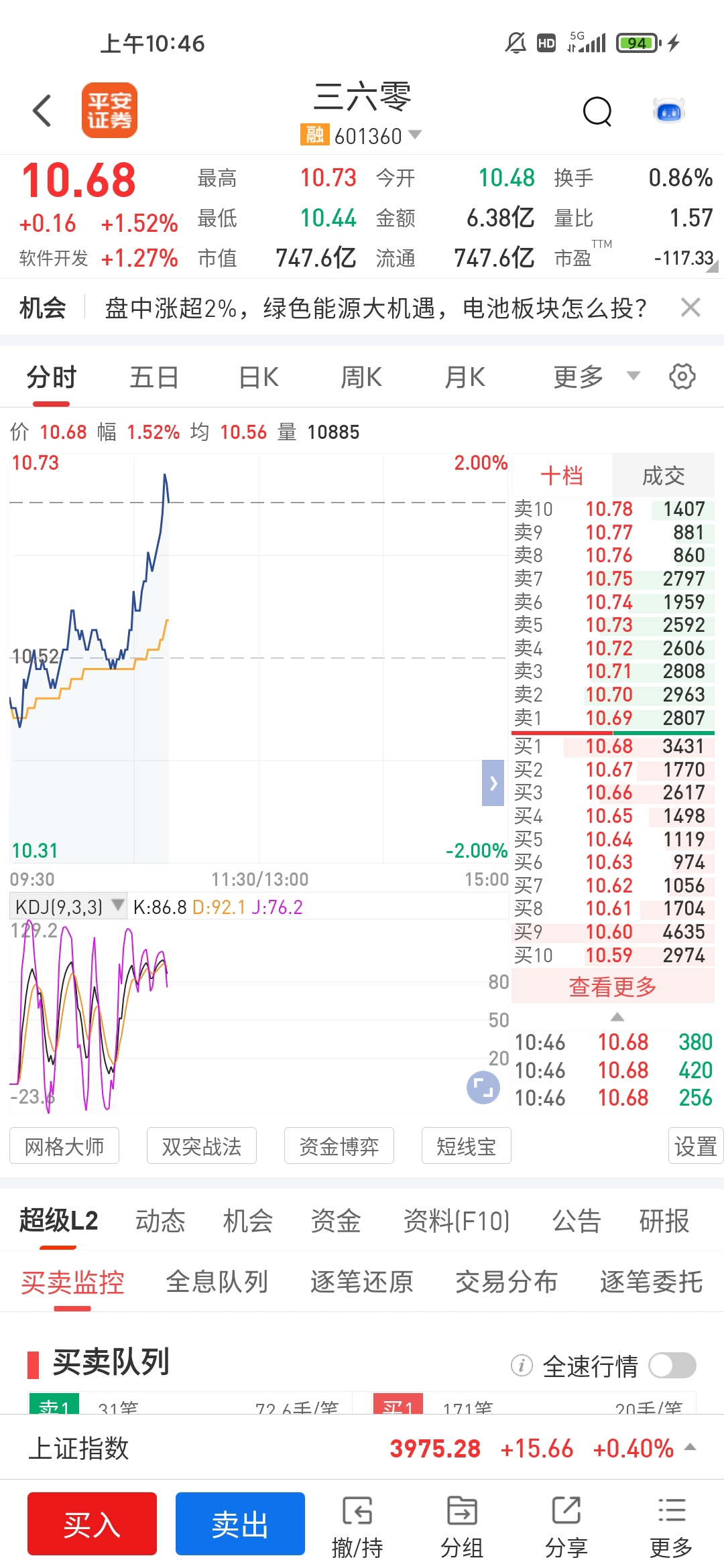The width and height of the screenshot is (724, 1568).
Task: Tap the fullscreen chart expand icon
Action: tap(483, 1087)
